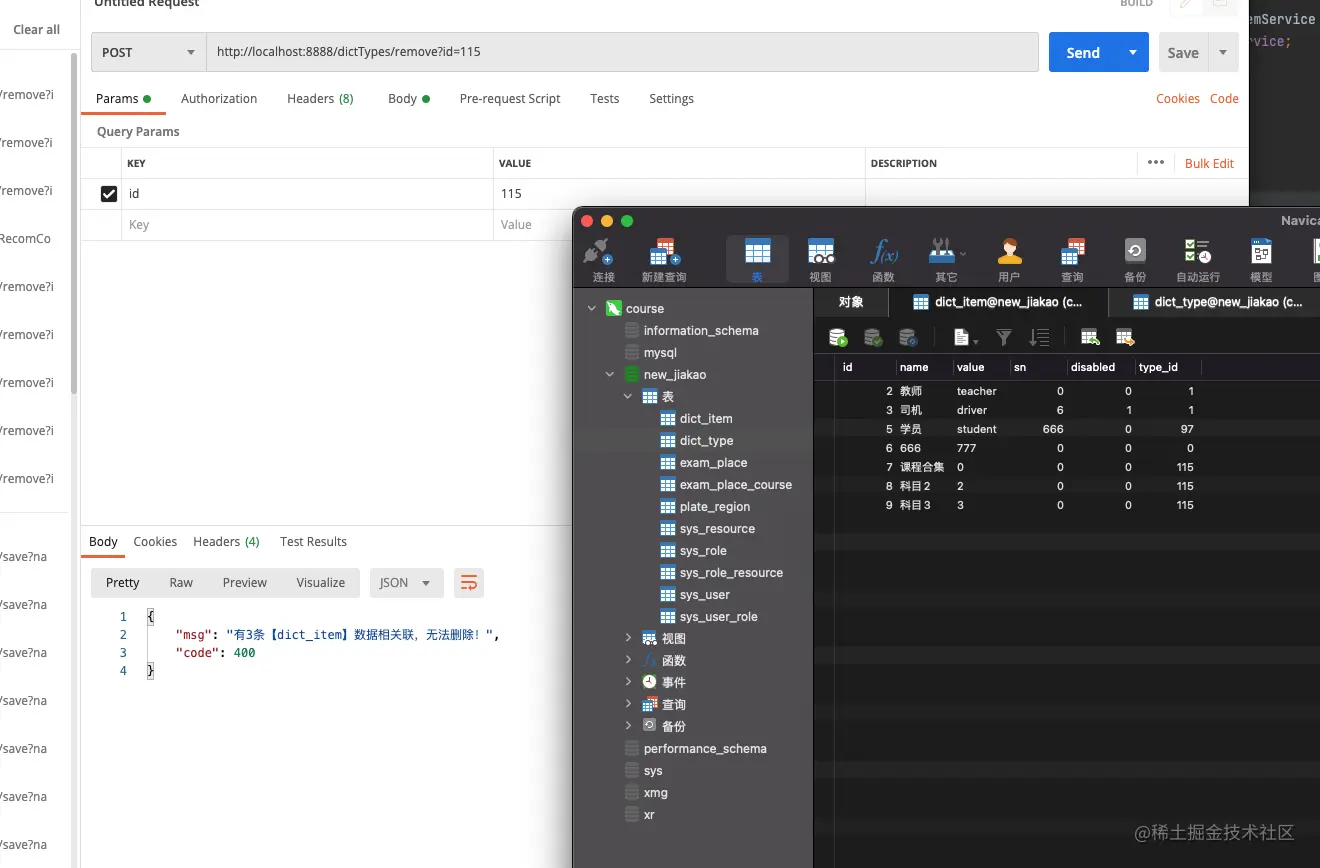Open the Send button dropdown arrow
Image resolution: width=1320 pixels, height=868 pixels.
tap(1132, 52)
